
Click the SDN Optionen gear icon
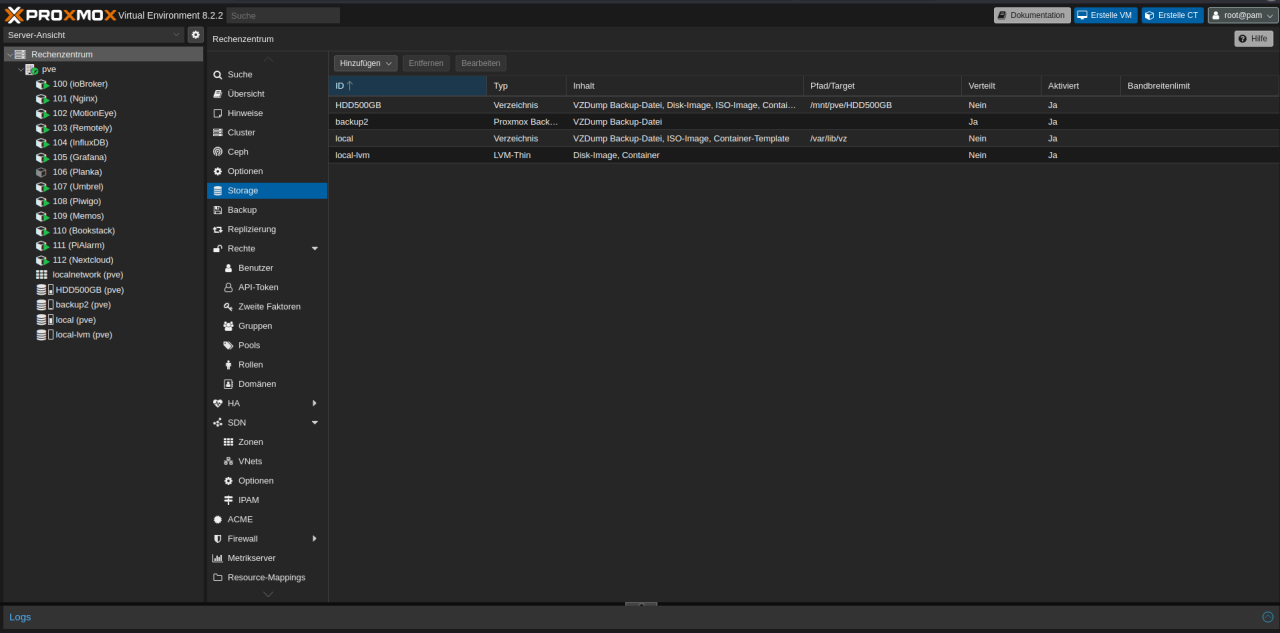[229, 481]
